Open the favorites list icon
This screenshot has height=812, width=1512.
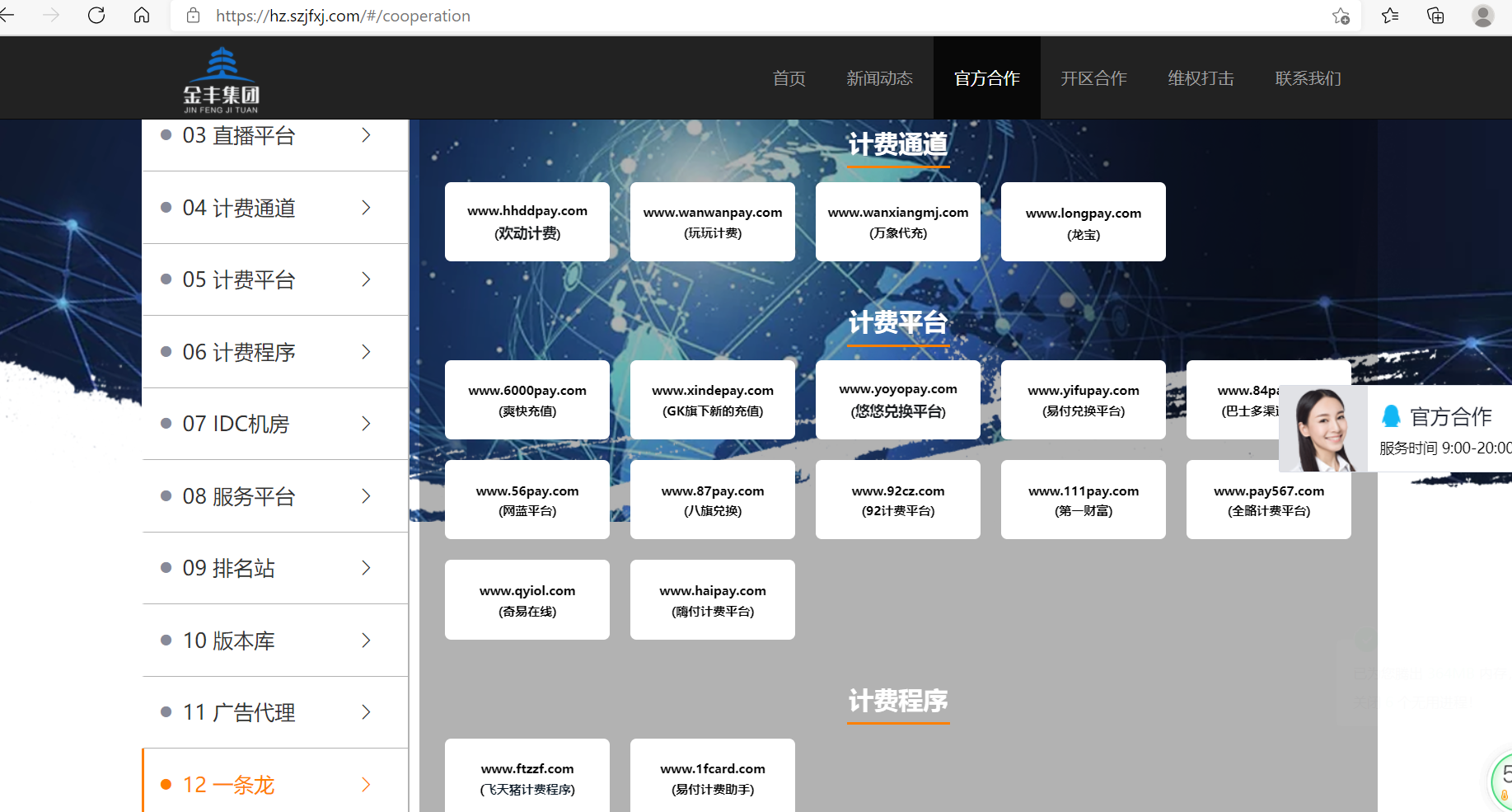[x=1390, y=16]
